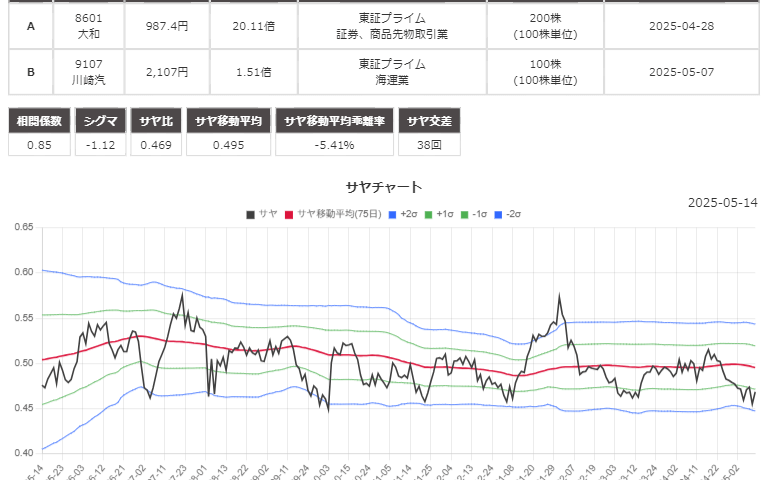Click the 0.65 y-axis label

click(x=24, y=227)
